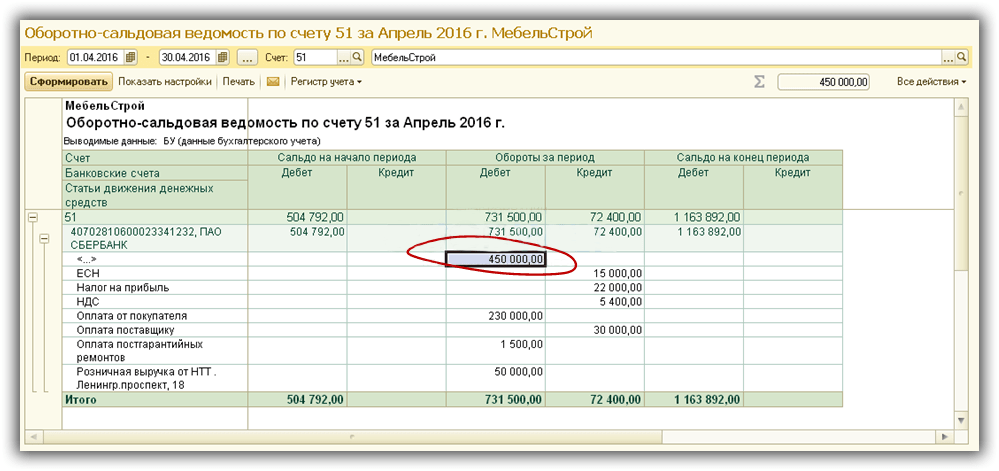999x471 pixels.
Task: Open calendar for start date 01.04.2016
Action: [x=130, y=57]
